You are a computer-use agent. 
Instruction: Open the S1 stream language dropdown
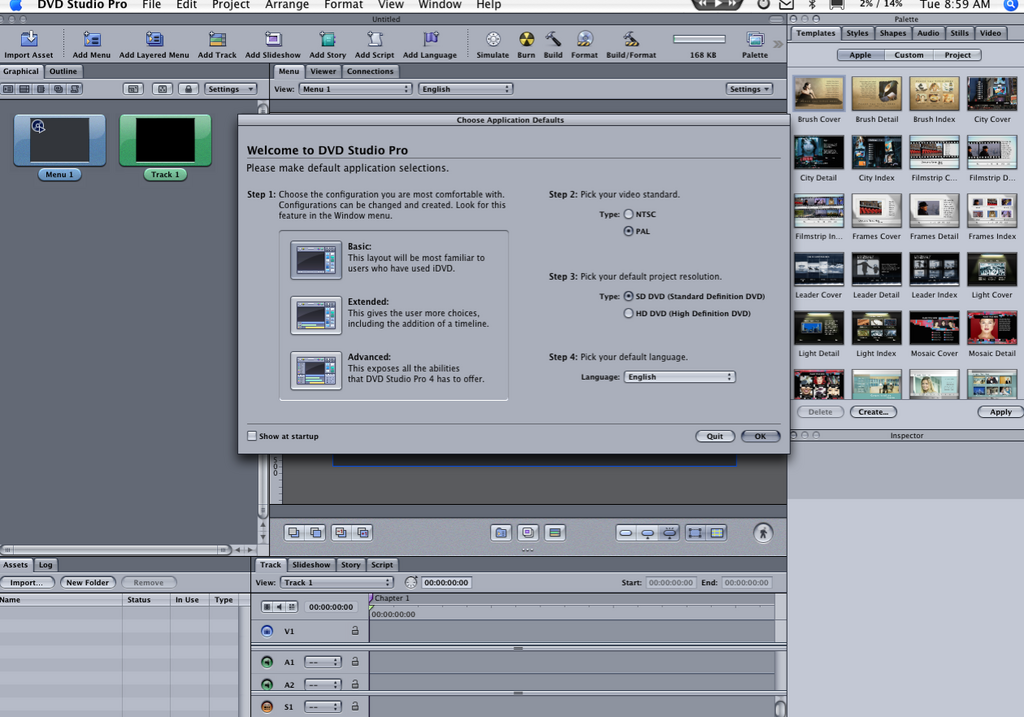(323, 707)
